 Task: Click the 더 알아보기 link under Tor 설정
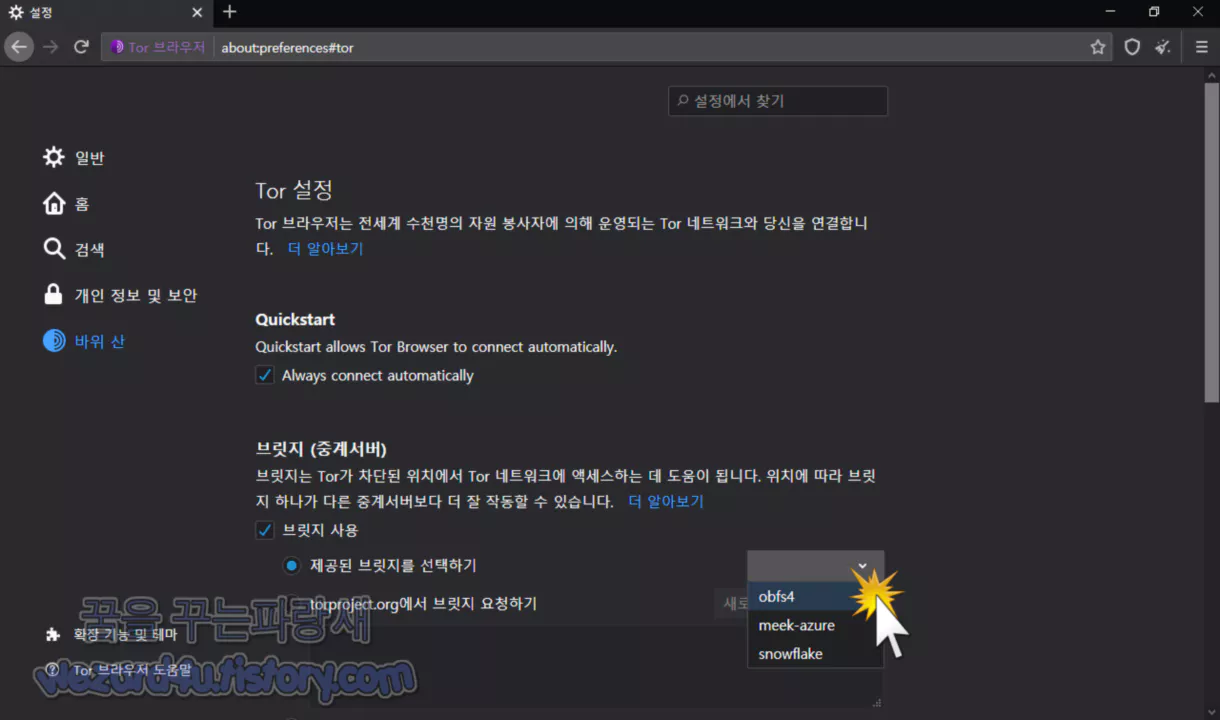(325, 247)
